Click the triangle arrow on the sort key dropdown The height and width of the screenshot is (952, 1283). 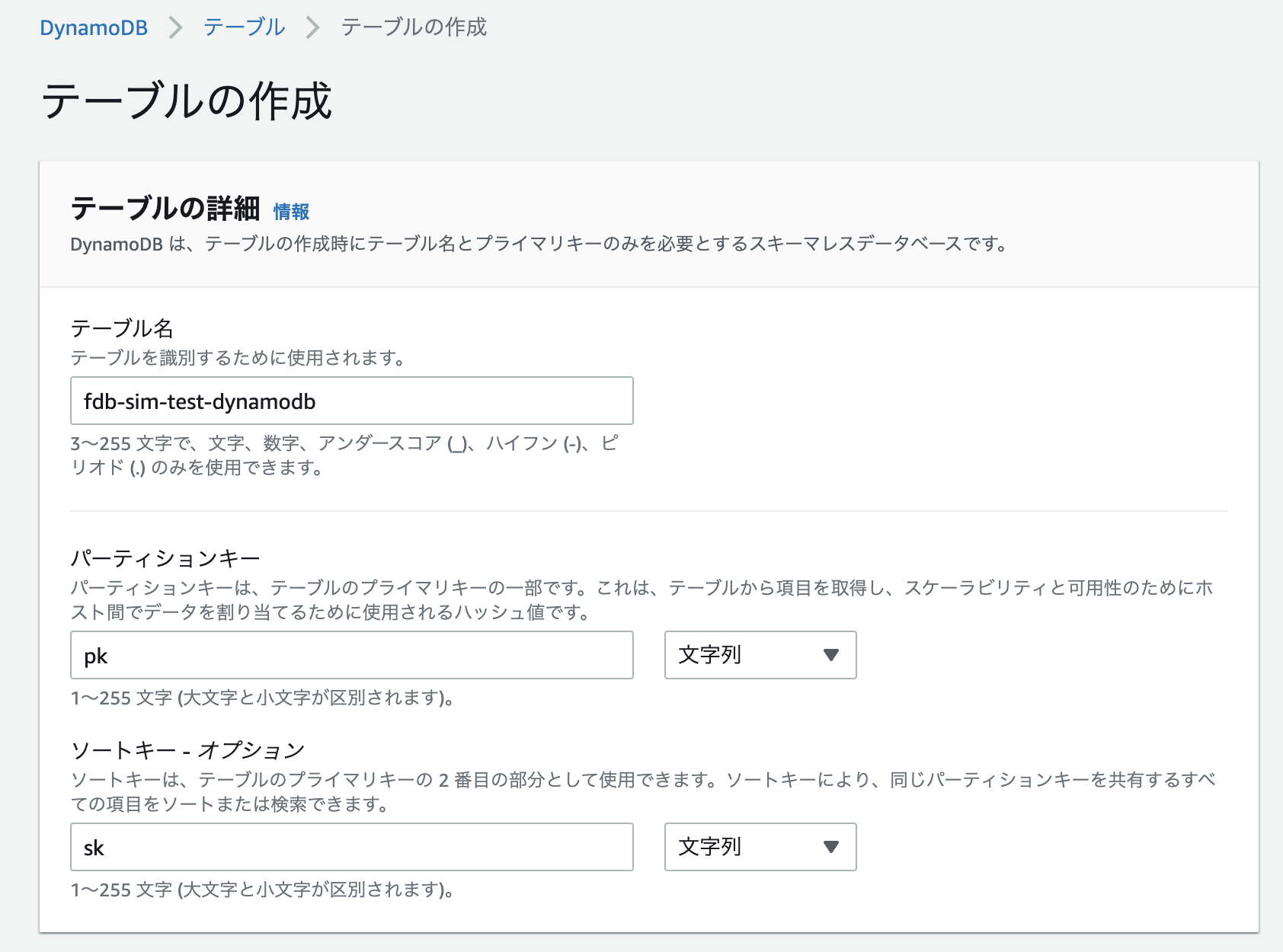click(830, 847)
